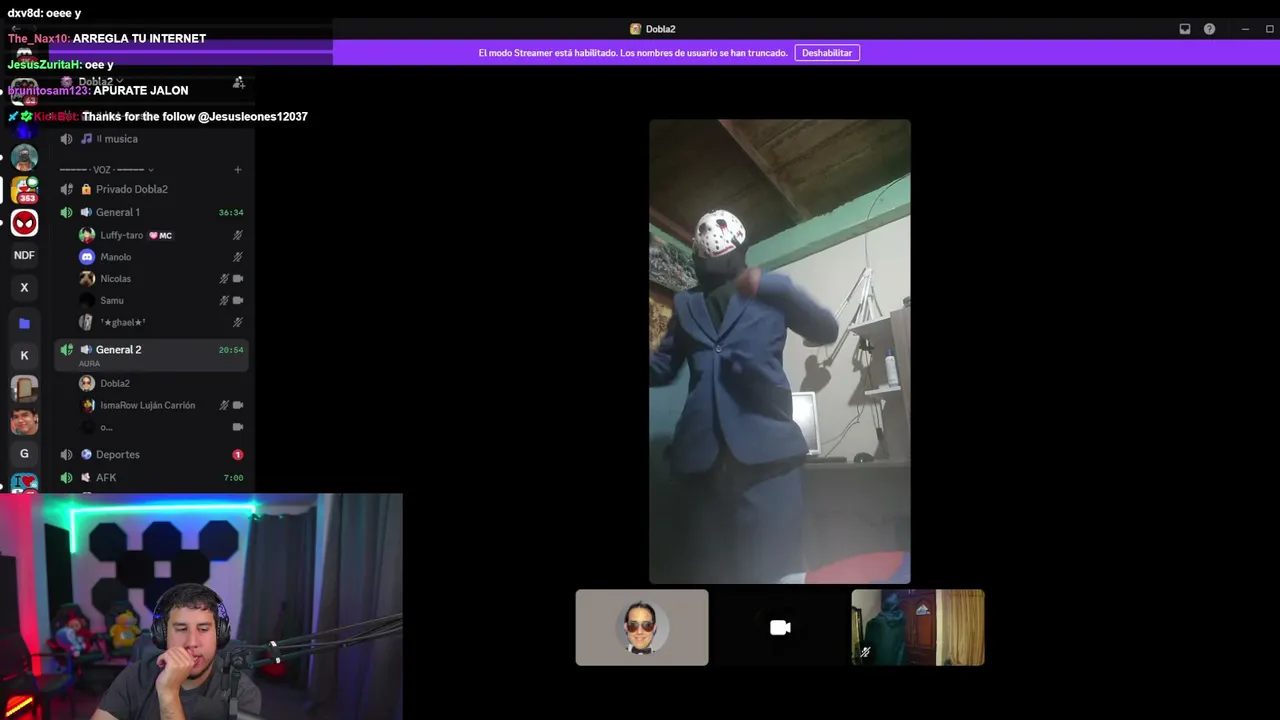Click ghael's muted microphone icon
Image resolution: width=1280 pixels, height=720 pixels.
(238, 322)
